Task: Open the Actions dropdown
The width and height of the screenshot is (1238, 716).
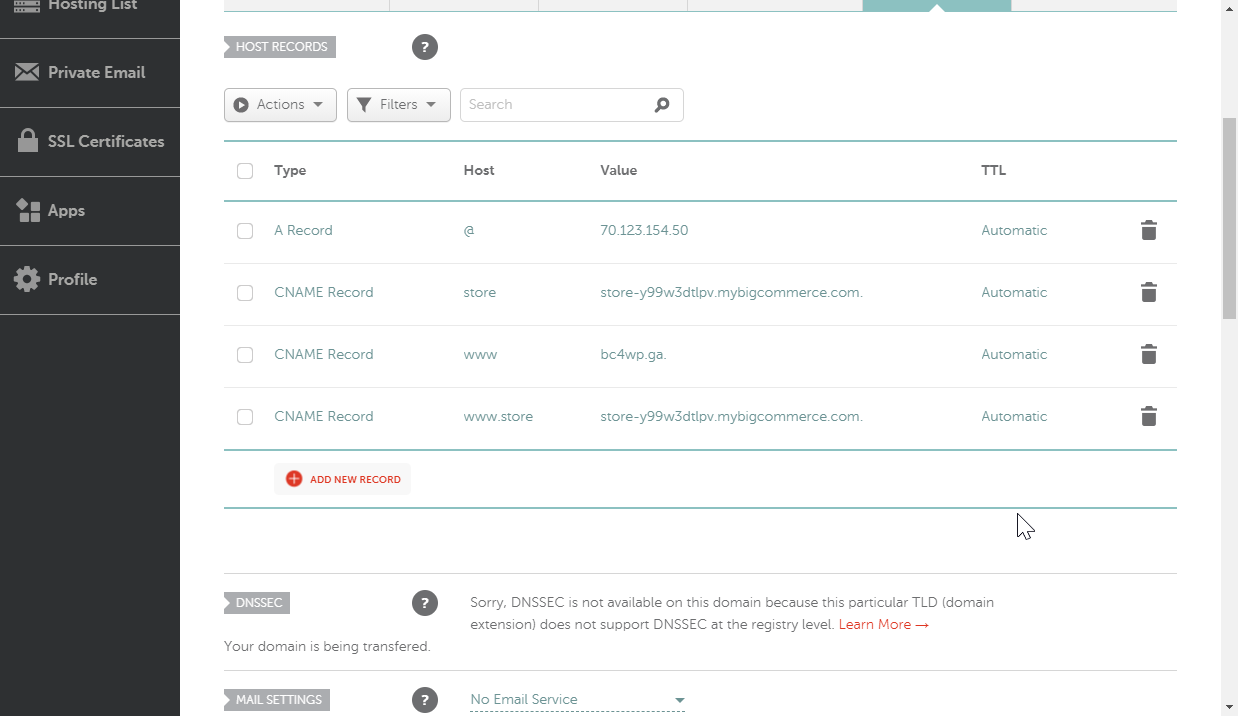Action: click(x=280, y=105)
